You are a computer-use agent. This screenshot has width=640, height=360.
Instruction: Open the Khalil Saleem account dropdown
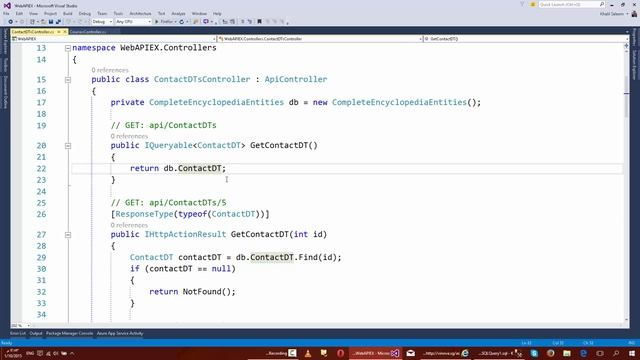pos(614,14)
